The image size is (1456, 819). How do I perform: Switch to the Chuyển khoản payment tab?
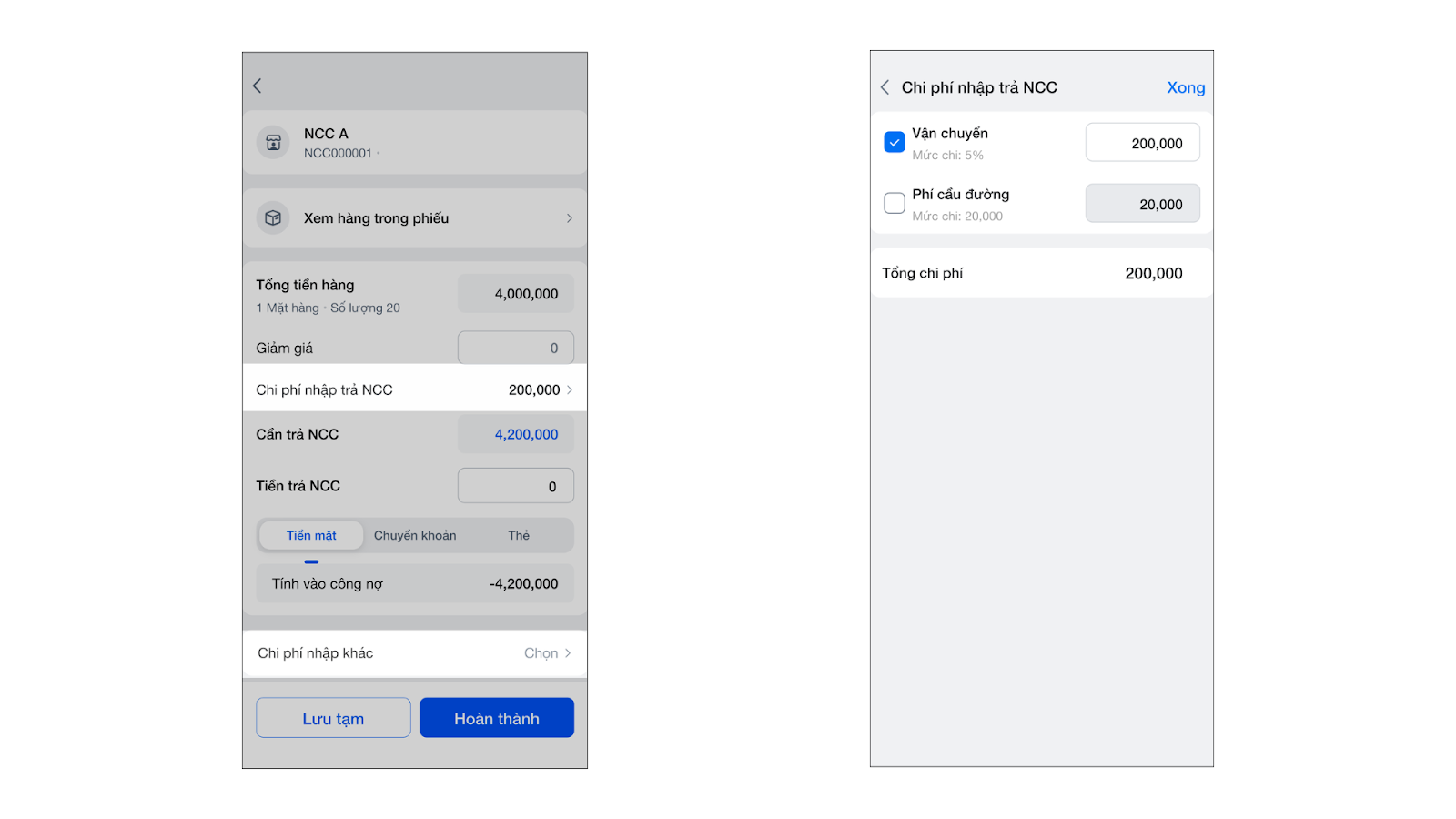coord(415,536)
